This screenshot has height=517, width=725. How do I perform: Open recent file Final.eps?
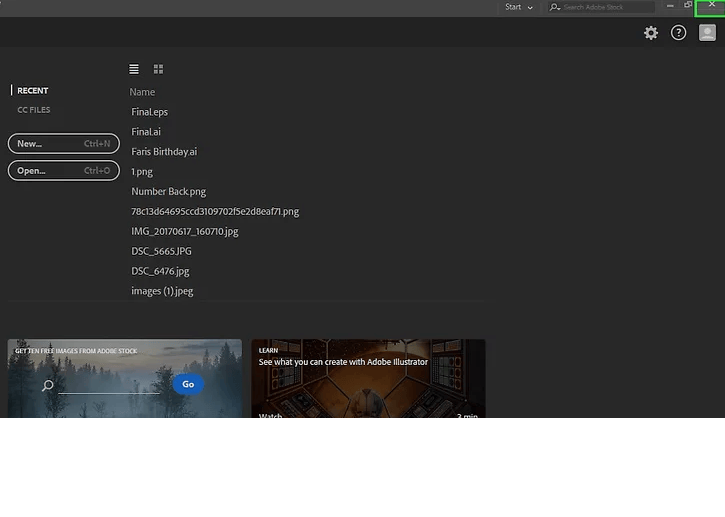point(150,112)
